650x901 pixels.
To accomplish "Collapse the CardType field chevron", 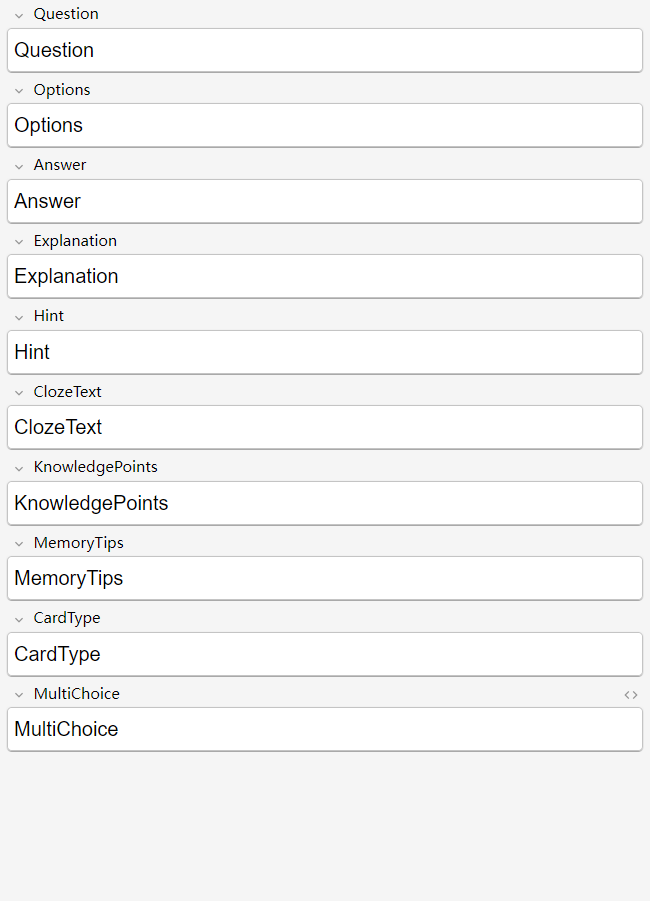I will coord(19,619).
